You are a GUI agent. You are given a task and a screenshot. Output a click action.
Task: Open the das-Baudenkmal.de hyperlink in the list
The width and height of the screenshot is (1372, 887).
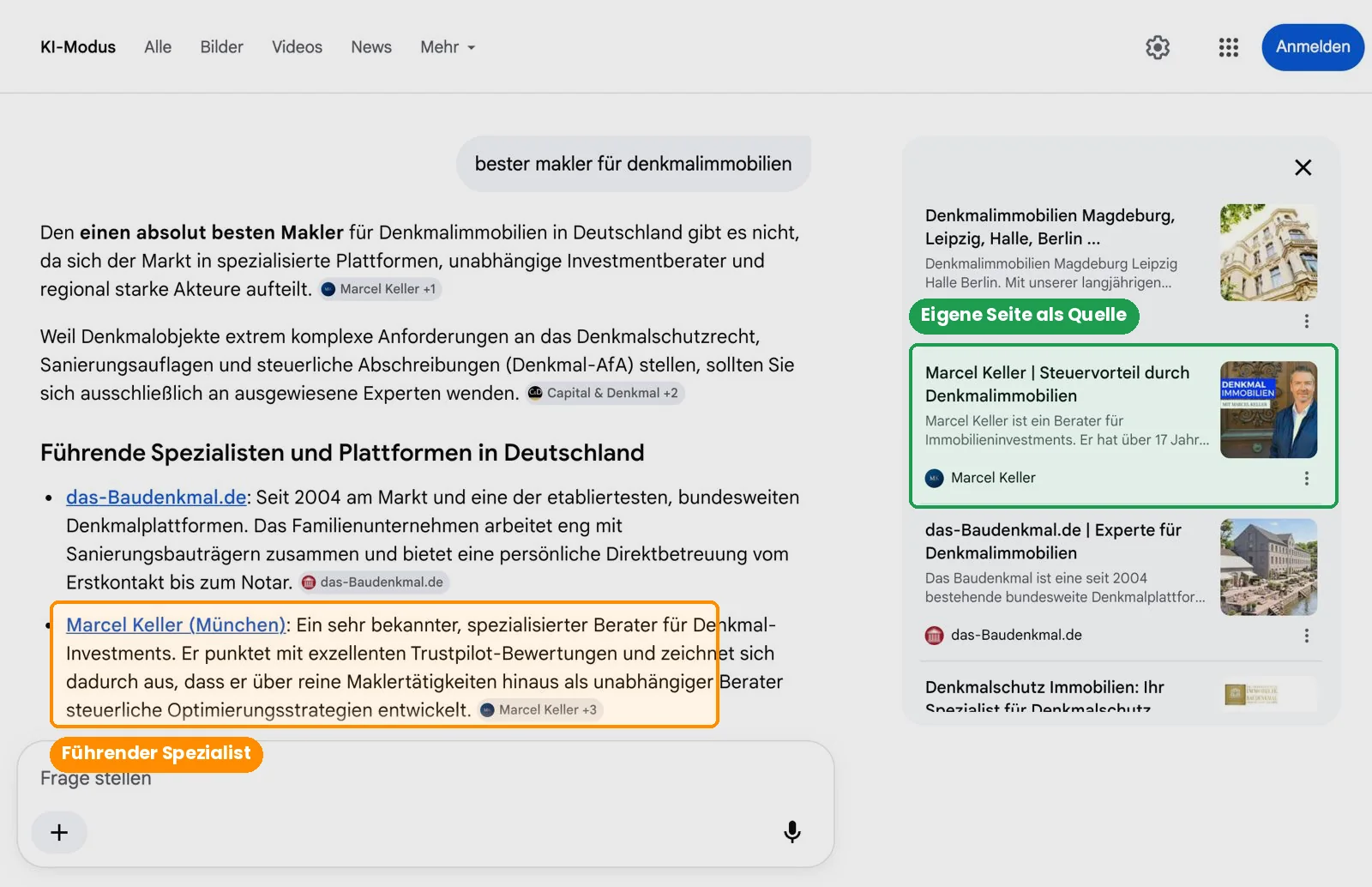156,498
